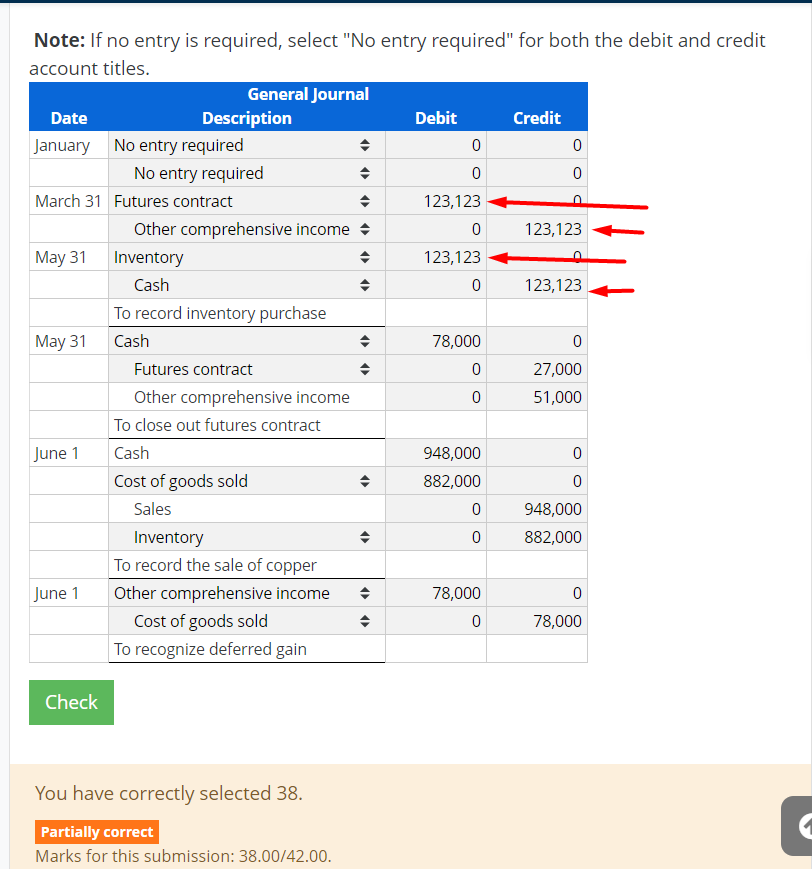Image resolution: width=812 pixels, height=869 pixels.
Task: Edit Cash credit 123,123 field
Action: point(537,285)
